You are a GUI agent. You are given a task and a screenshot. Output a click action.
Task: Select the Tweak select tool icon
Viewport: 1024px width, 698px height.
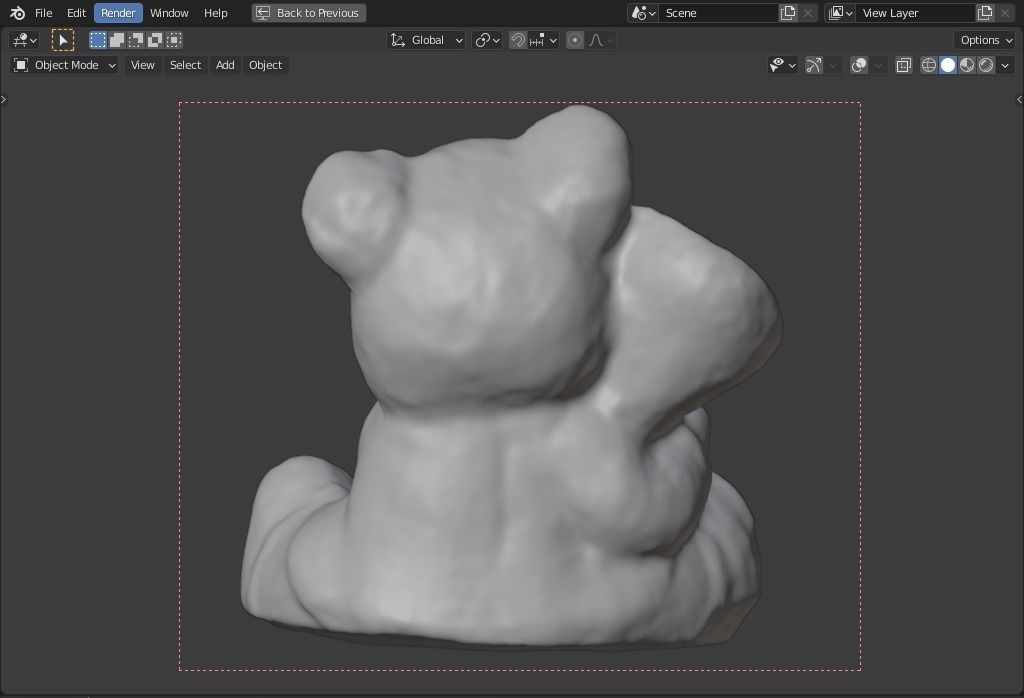click(63, 40)
